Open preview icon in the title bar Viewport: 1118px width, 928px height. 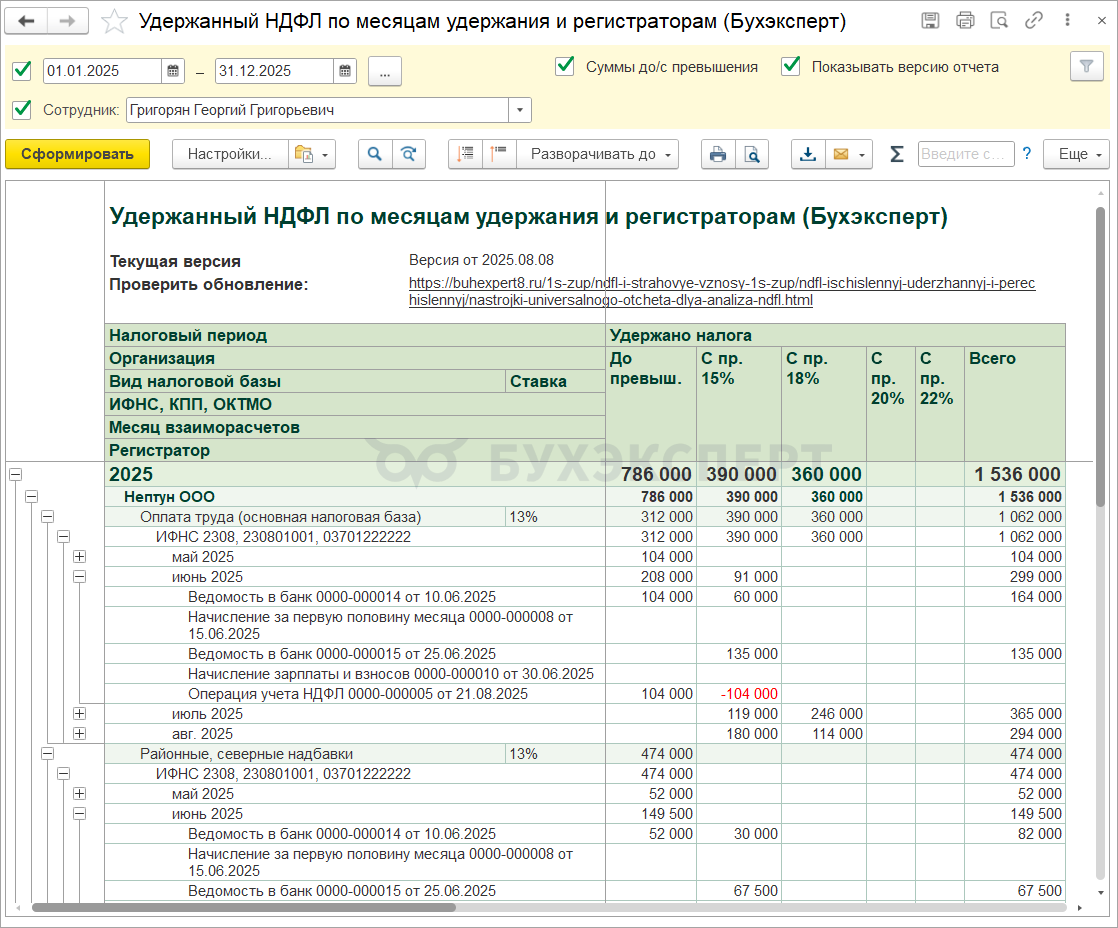(999, 21)
